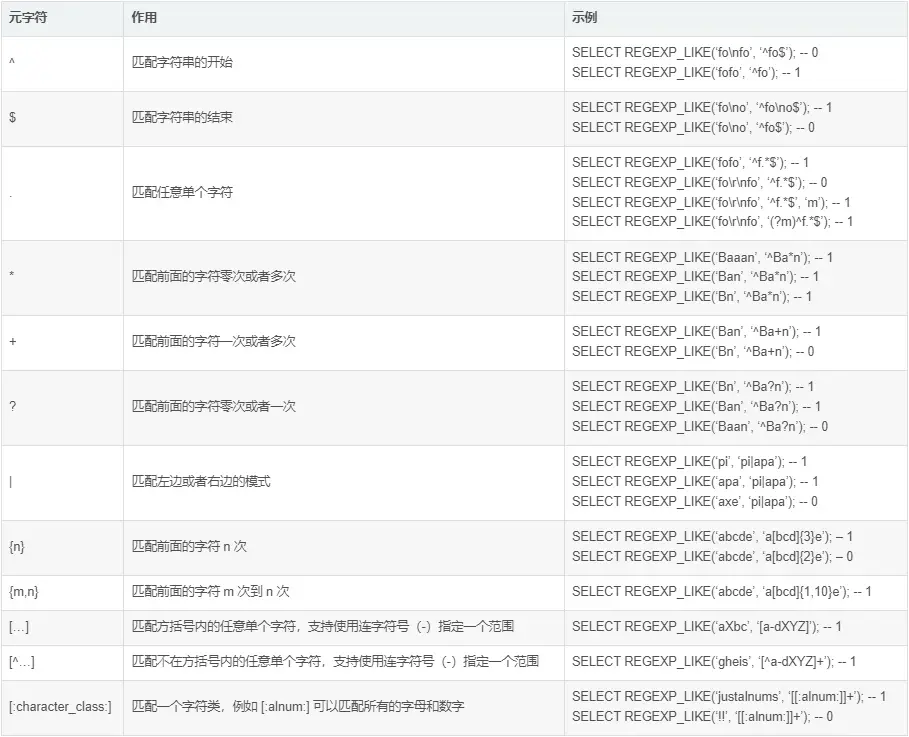The height and width of the screenshot is (737, 909).
Task: Click example with 'a[bcd]{1,10}e' pattern
Action: coord(722,591)
